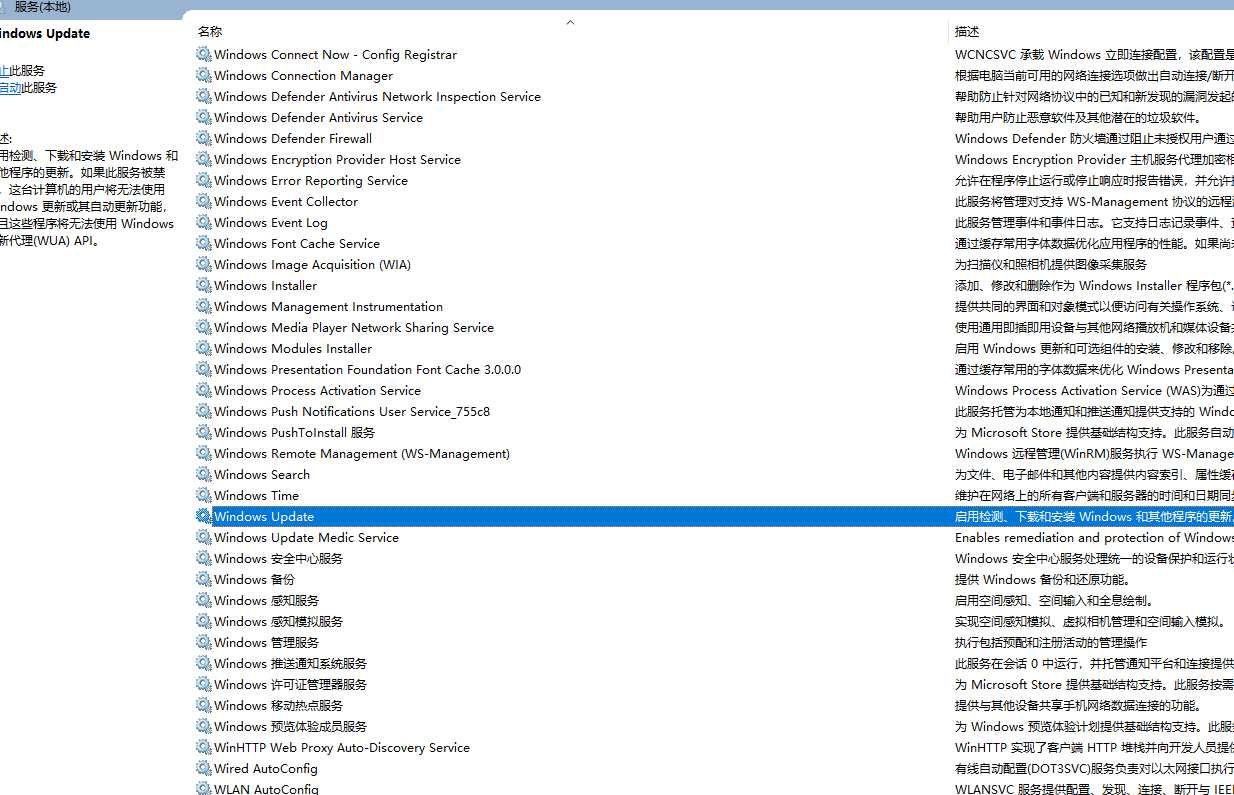Select the Windows 备份 service name
The width and height of the screenshot is (1234, 795).
(x=254, y=580)
